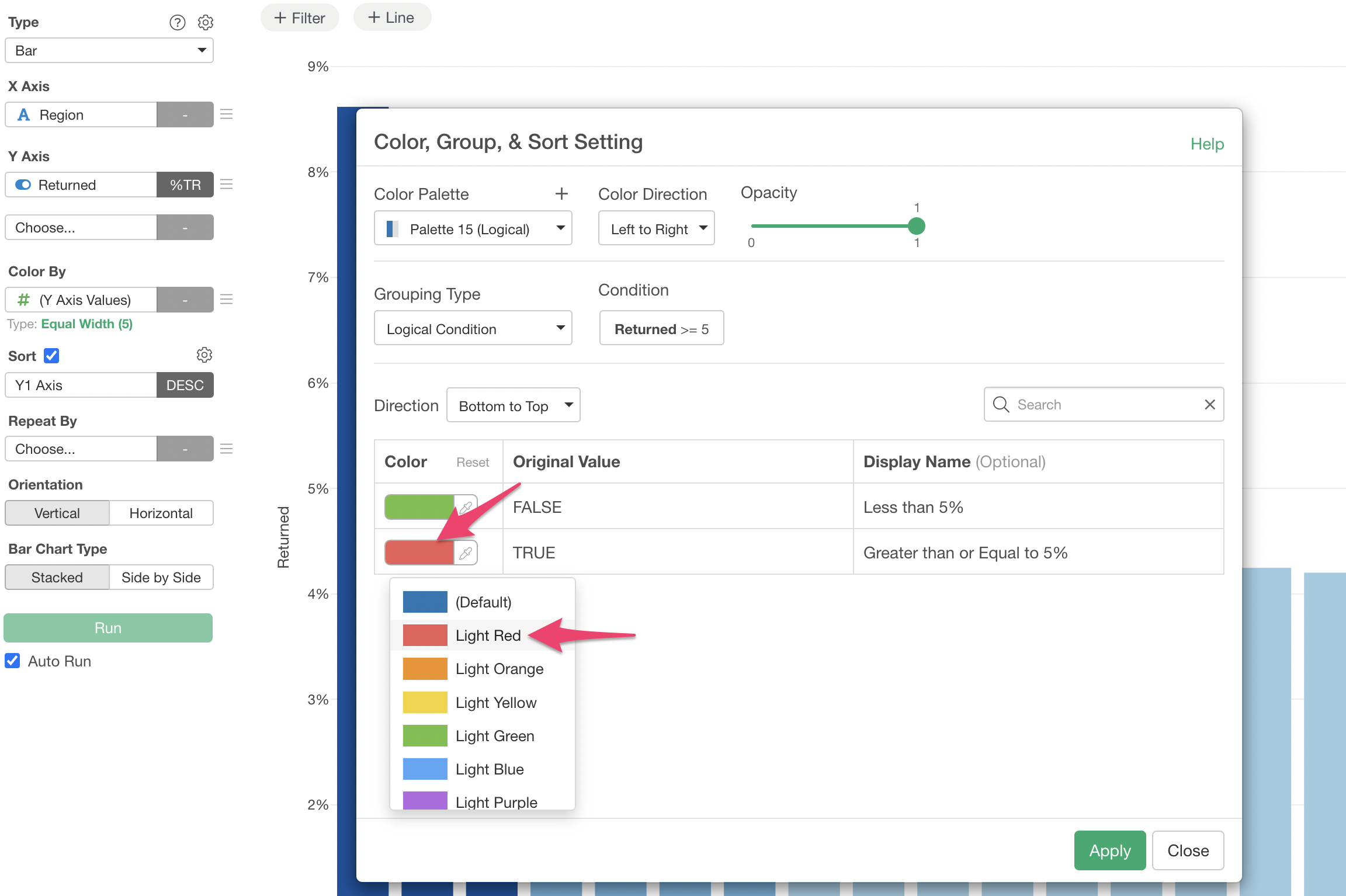The width and height of the screenshot is (1346, 896).
Task: Click the red color swatch in the TRUE row
Action: pyautogui.click(x=419, y=553)
